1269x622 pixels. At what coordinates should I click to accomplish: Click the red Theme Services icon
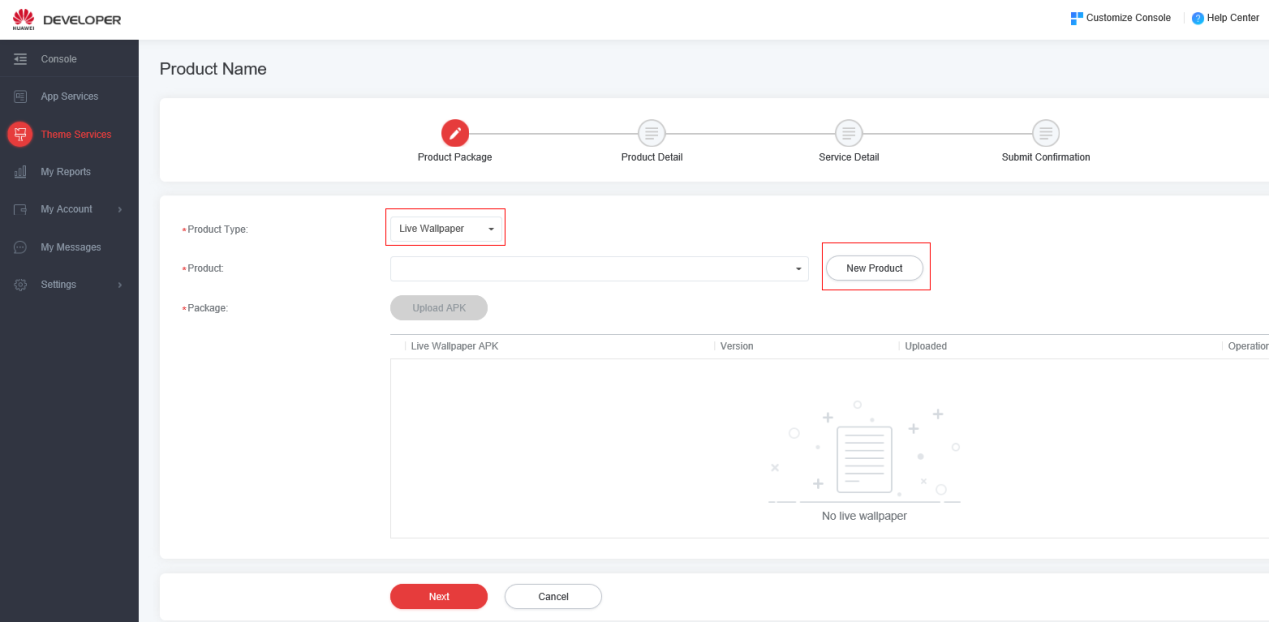pyautogui.click(x=20, y=134)
